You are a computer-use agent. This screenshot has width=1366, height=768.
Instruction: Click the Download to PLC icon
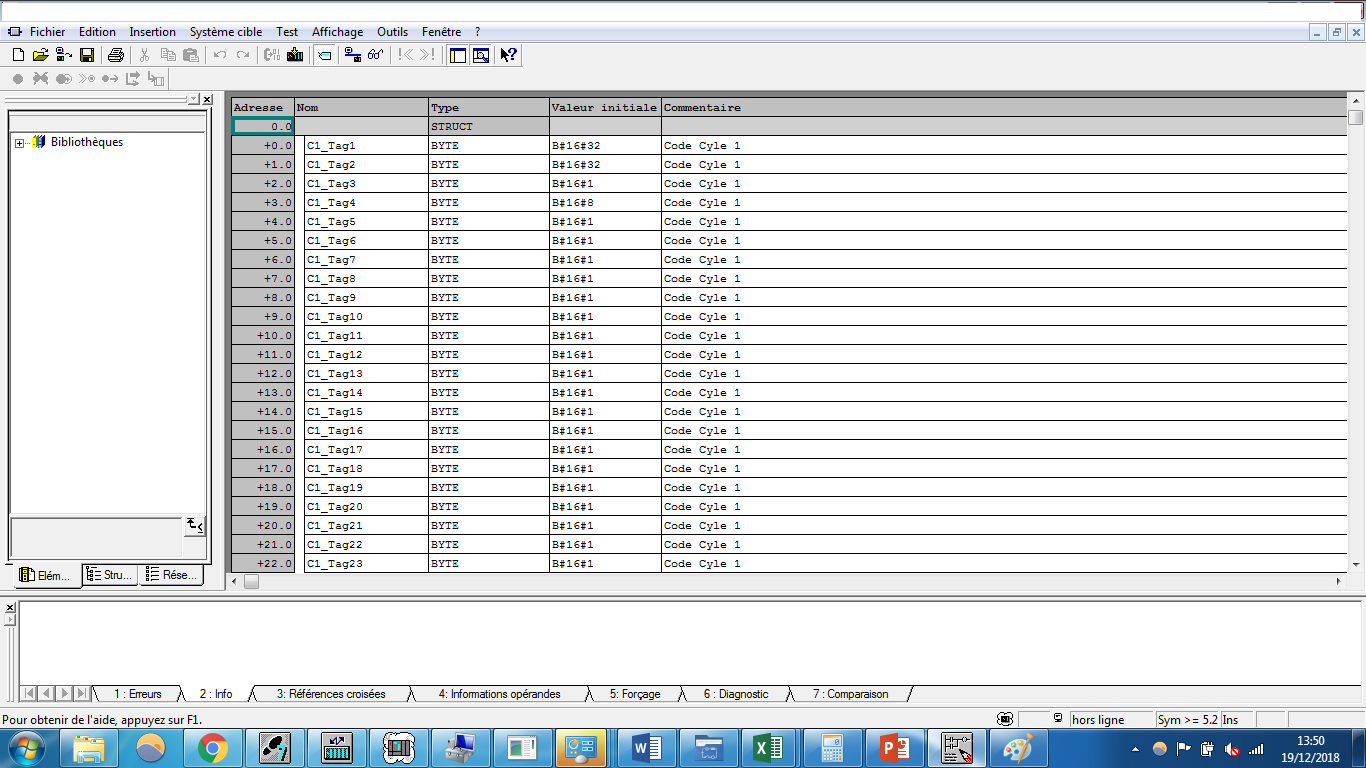pyautogui.click(x=295, y=55)
